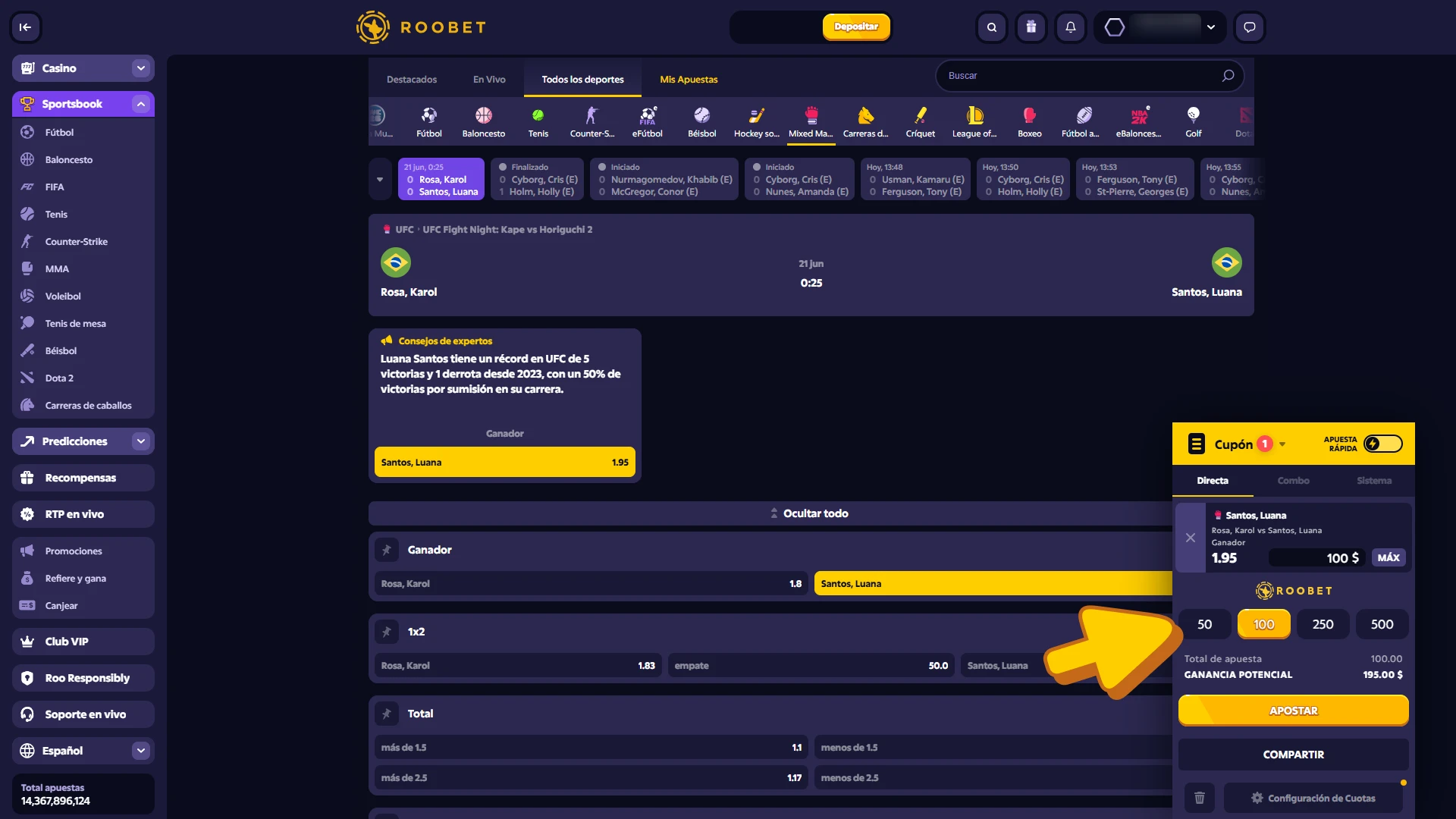Open the search icon in the top bar
The image size is (1456, 819).
point(992,27)
